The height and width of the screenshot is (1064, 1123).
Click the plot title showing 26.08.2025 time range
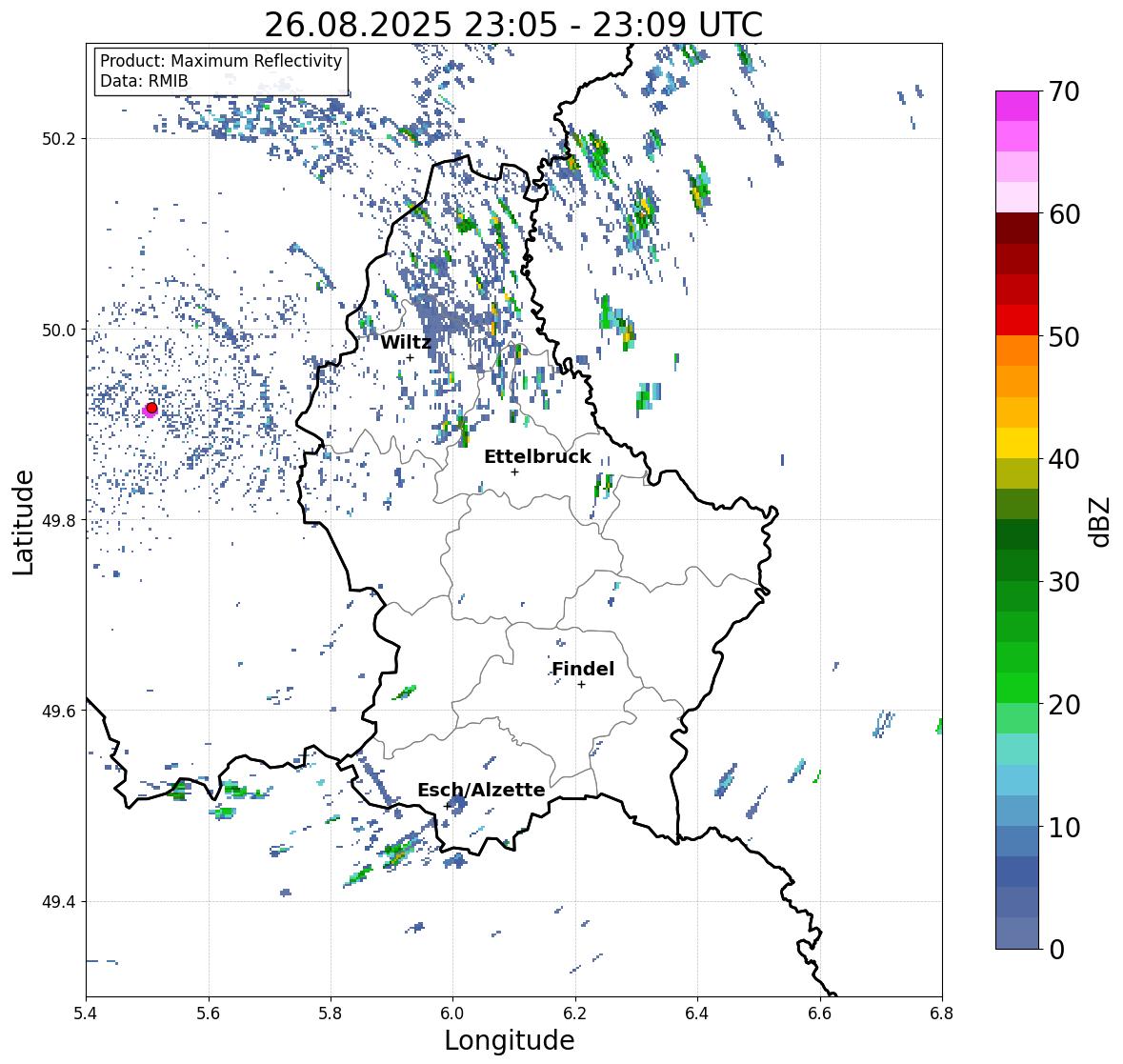[x=513, y=25]
